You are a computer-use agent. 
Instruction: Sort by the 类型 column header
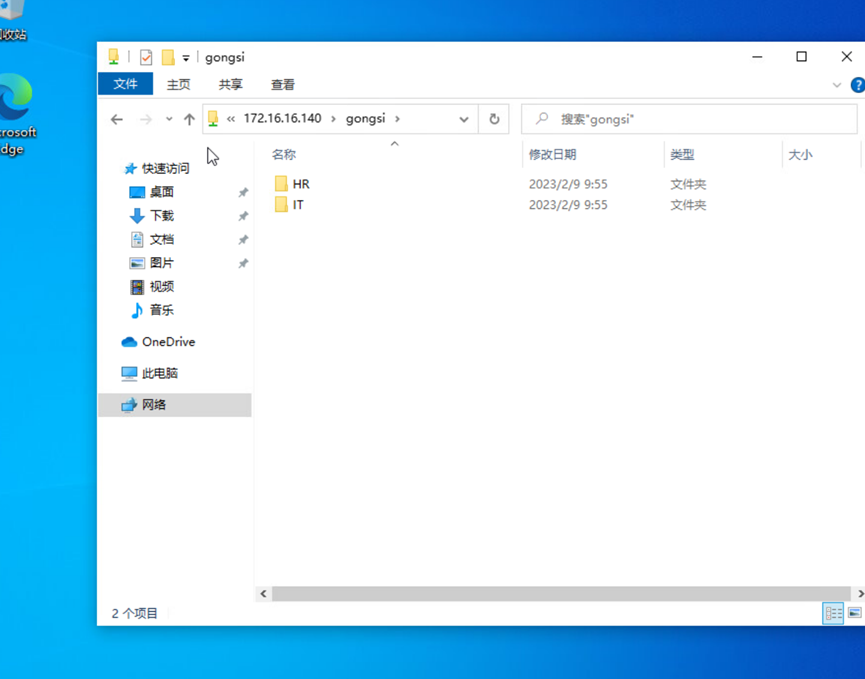pyautogui.click(x=682, y=154)
